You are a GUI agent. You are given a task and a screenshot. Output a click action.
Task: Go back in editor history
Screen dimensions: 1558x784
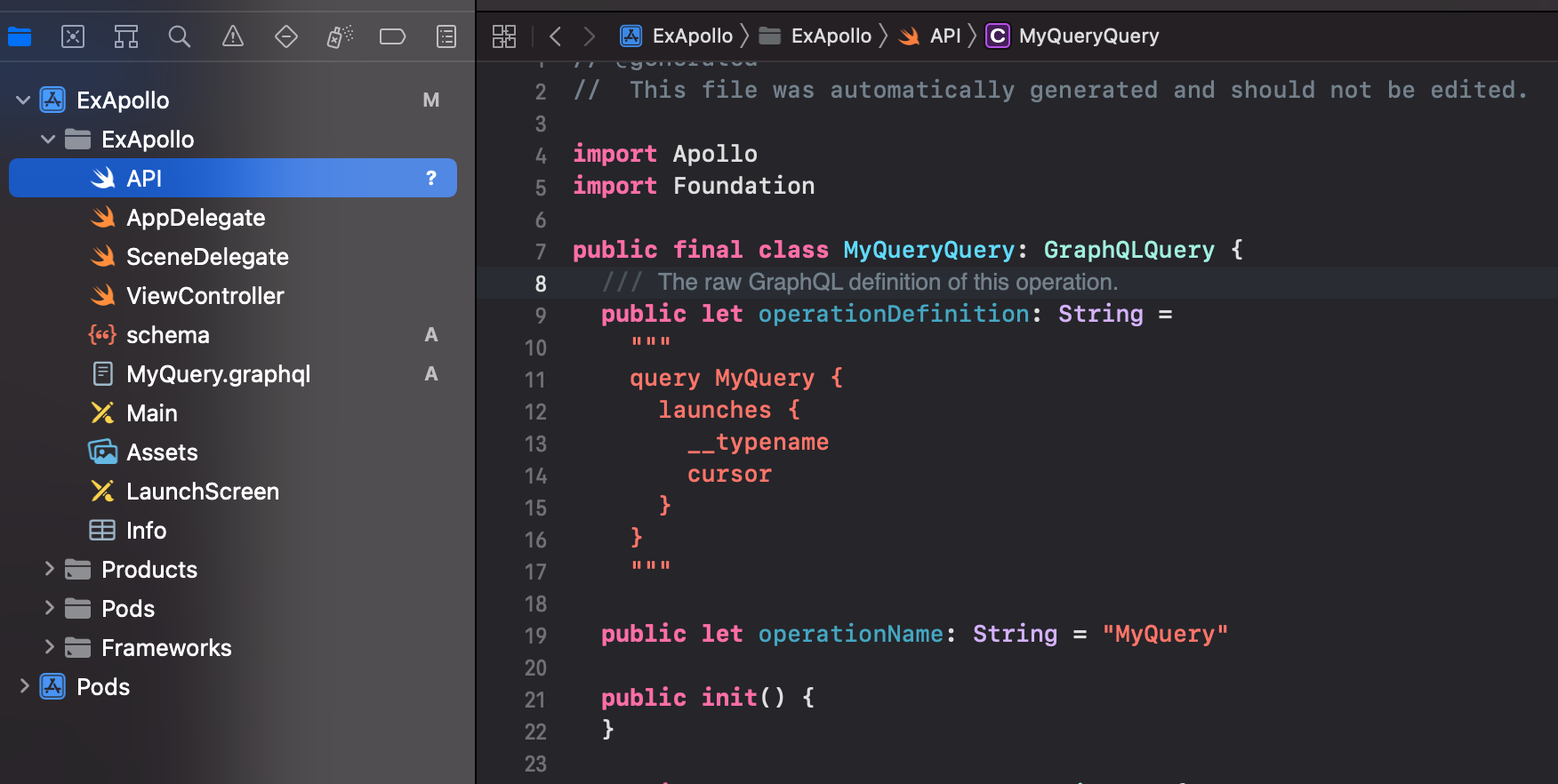556,36
